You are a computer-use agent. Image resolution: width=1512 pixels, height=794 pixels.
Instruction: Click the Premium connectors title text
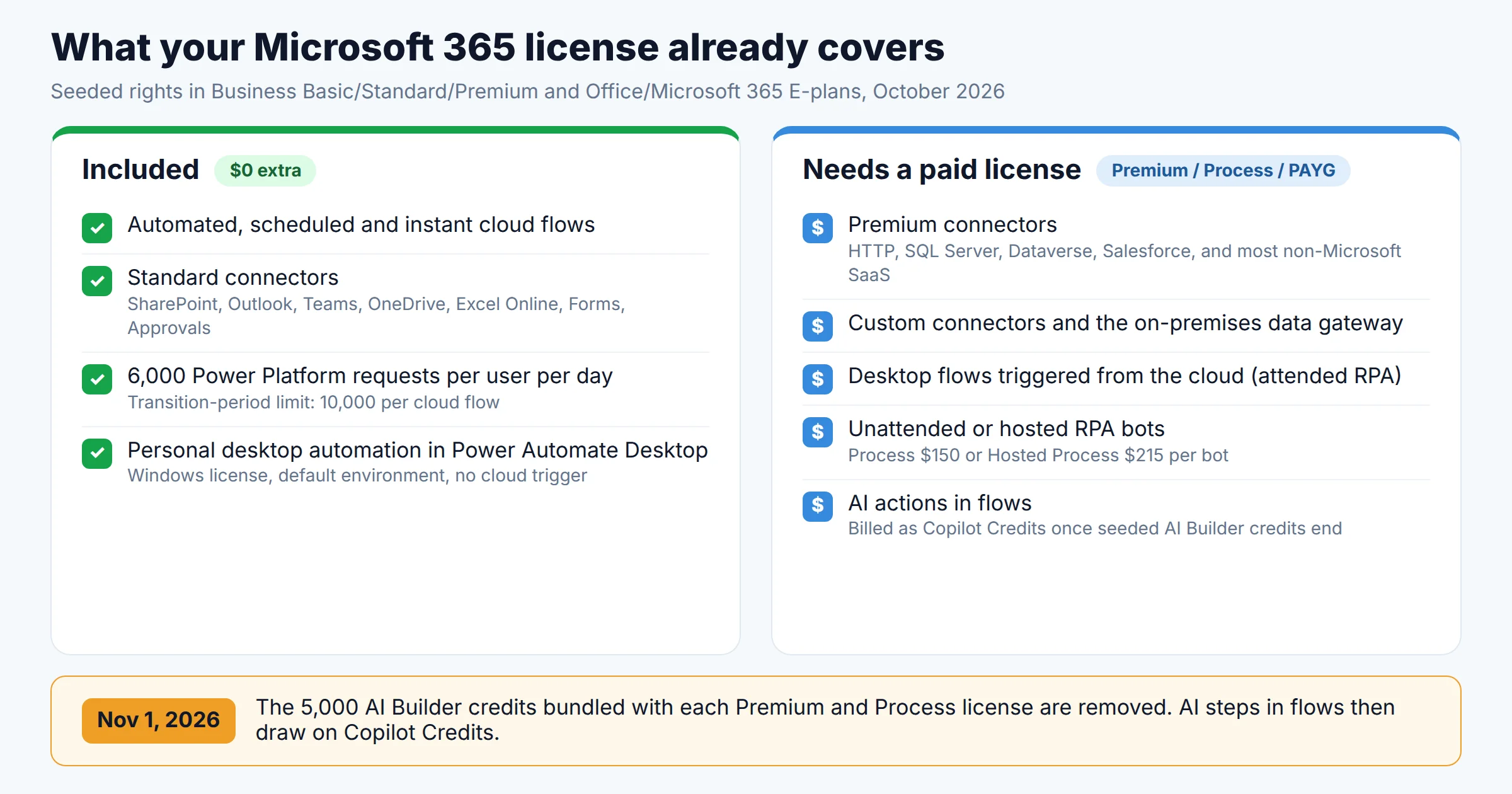[x=953, y=225]
